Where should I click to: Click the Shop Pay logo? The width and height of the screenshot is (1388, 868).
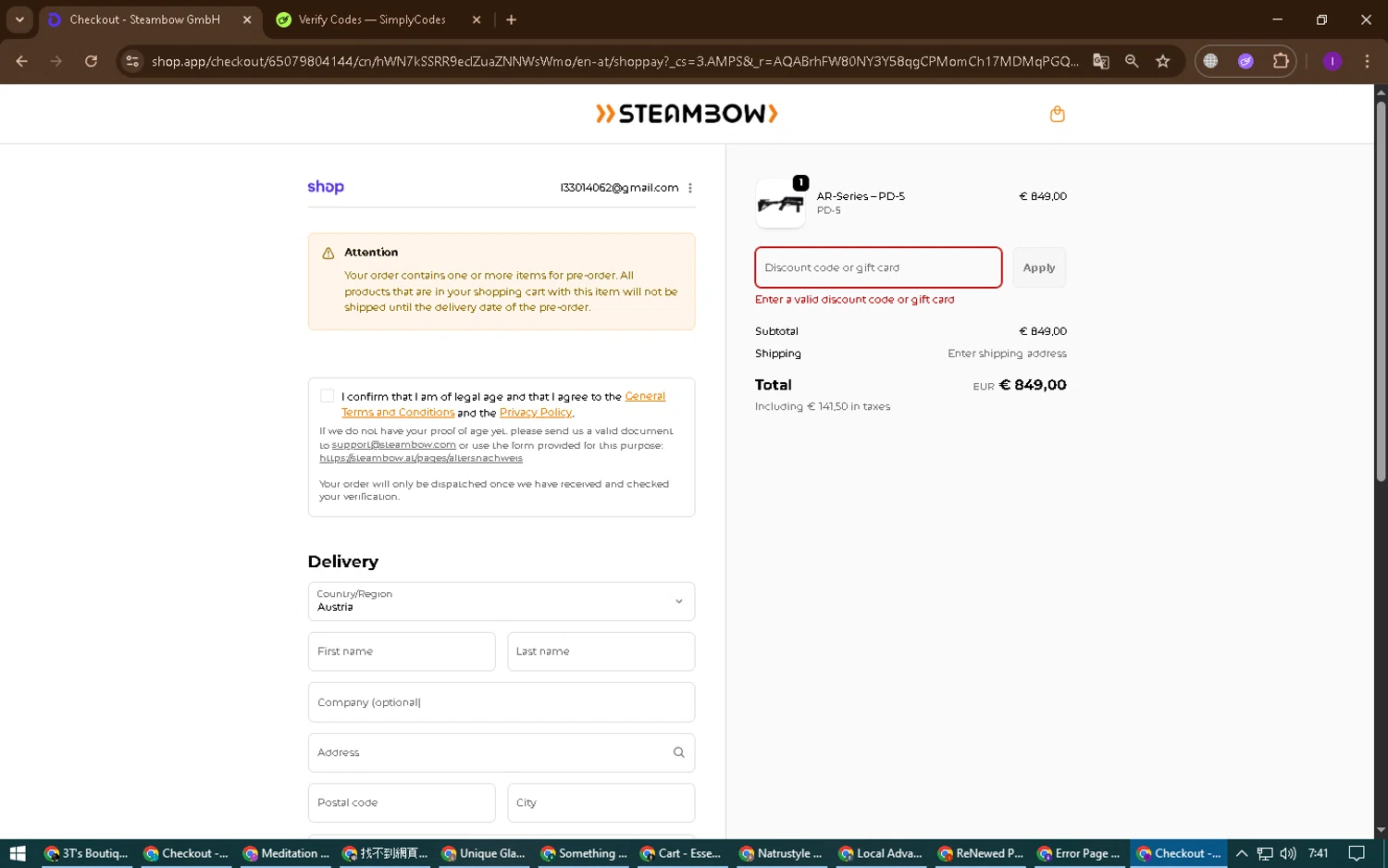[x=326, y=187]
